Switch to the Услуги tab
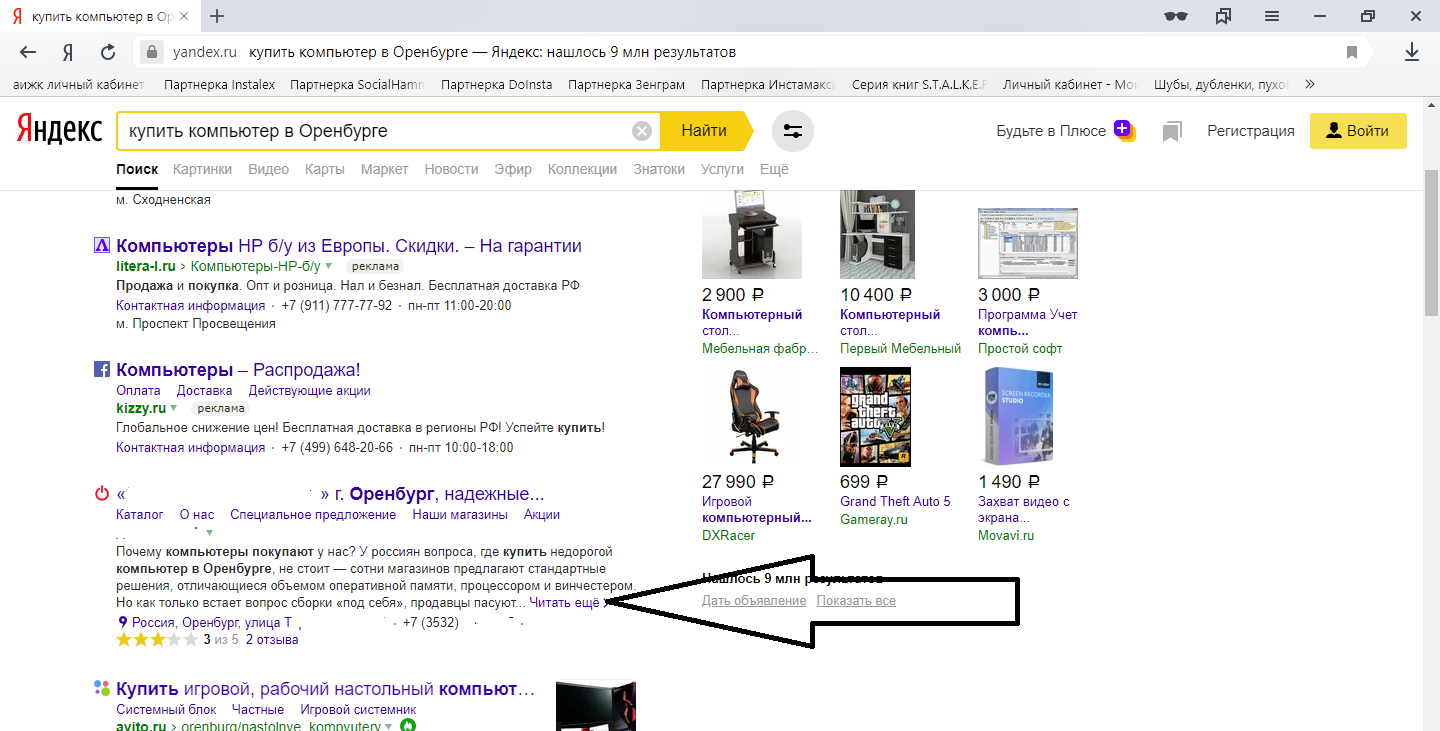The width and height of the screenshot is (1440, 731). click(x=723, y=169)
